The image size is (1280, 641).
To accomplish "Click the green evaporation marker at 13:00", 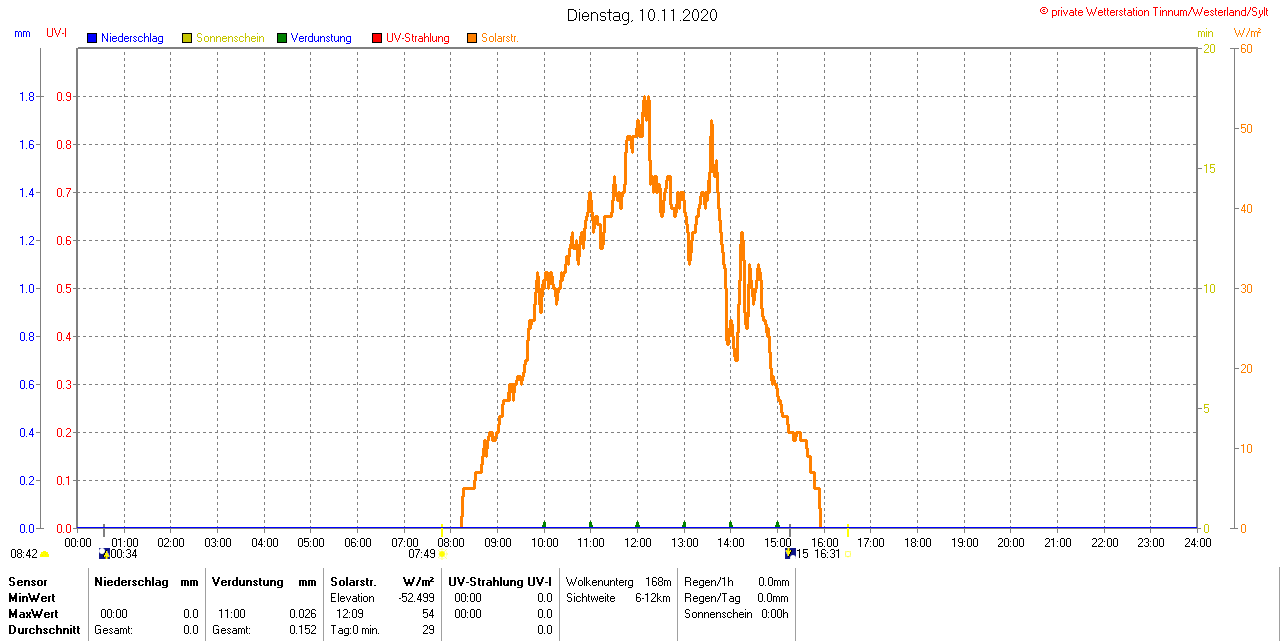I will 684,524.
